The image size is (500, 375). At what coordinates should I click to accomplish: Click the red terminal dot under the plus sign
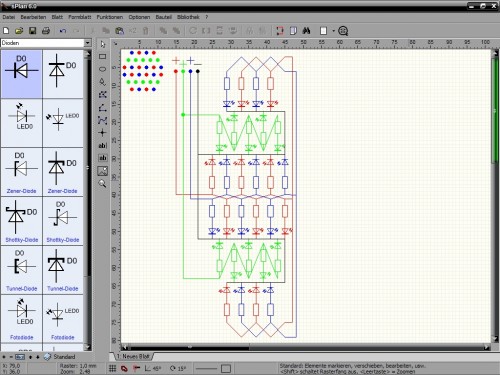(x=176, y=71)
